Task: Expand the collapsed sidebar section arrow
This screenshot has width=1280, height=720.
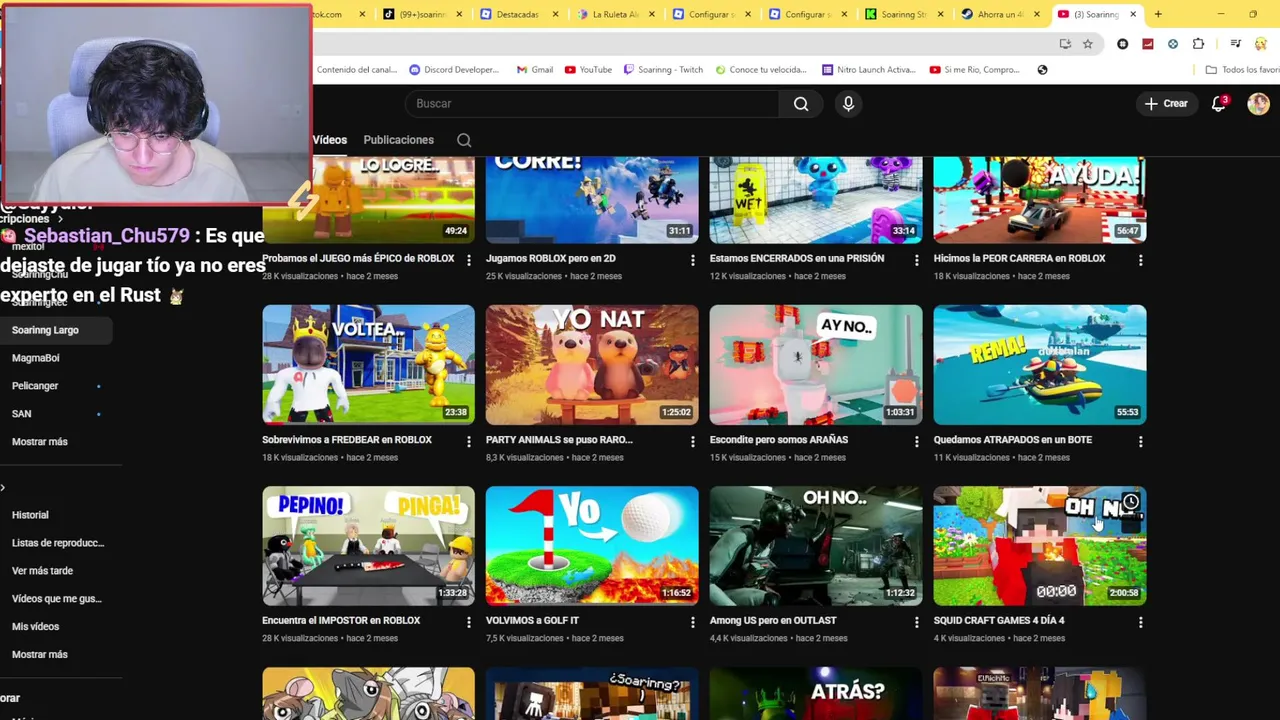Action: point(3,488)
